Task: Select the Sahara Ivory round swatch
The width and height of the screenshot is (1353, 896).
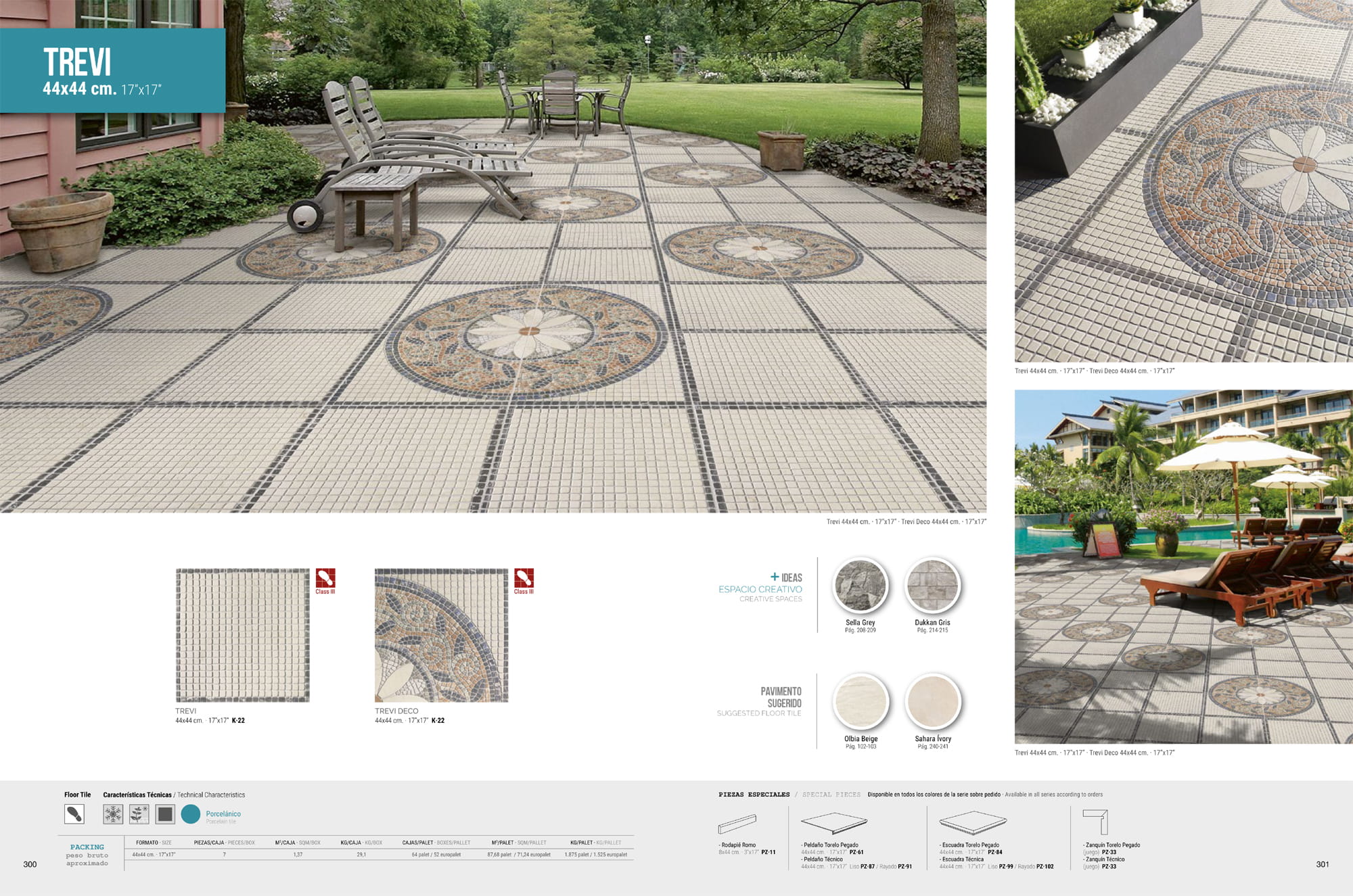Action: [933, 702]
